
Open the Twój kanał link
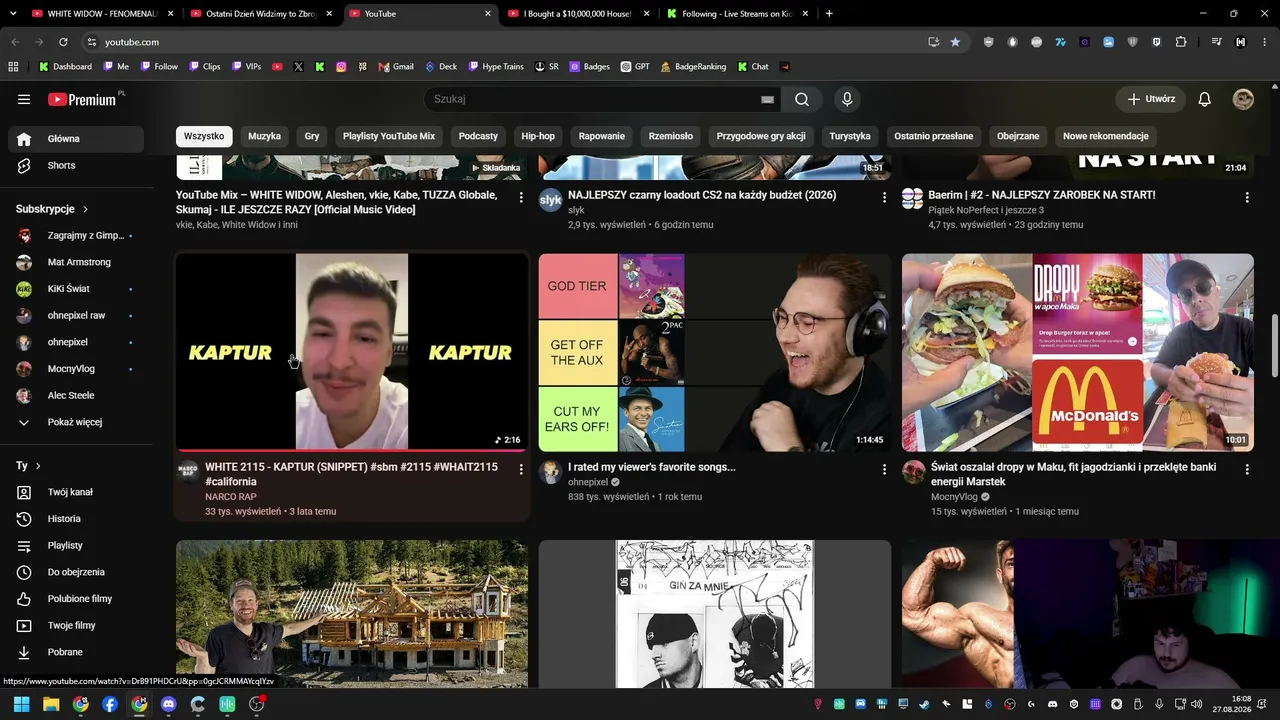pyautogui.click(x=76, y=492)
